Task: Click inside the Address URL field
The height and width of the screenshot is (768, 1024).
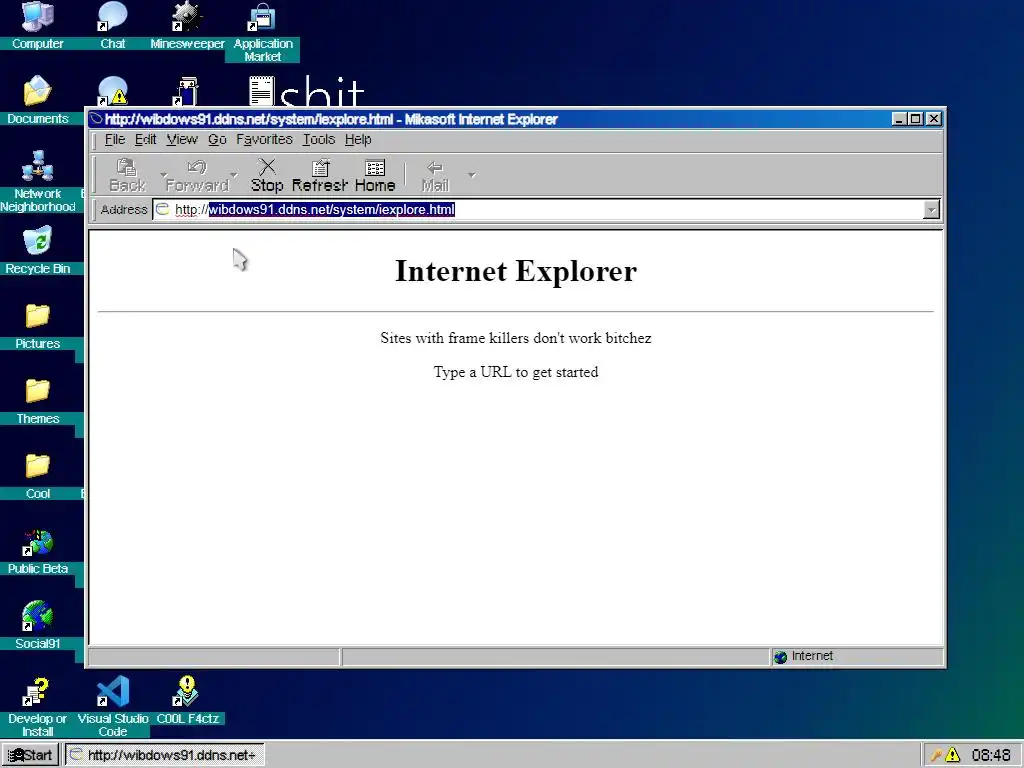Action: point(547,210)
